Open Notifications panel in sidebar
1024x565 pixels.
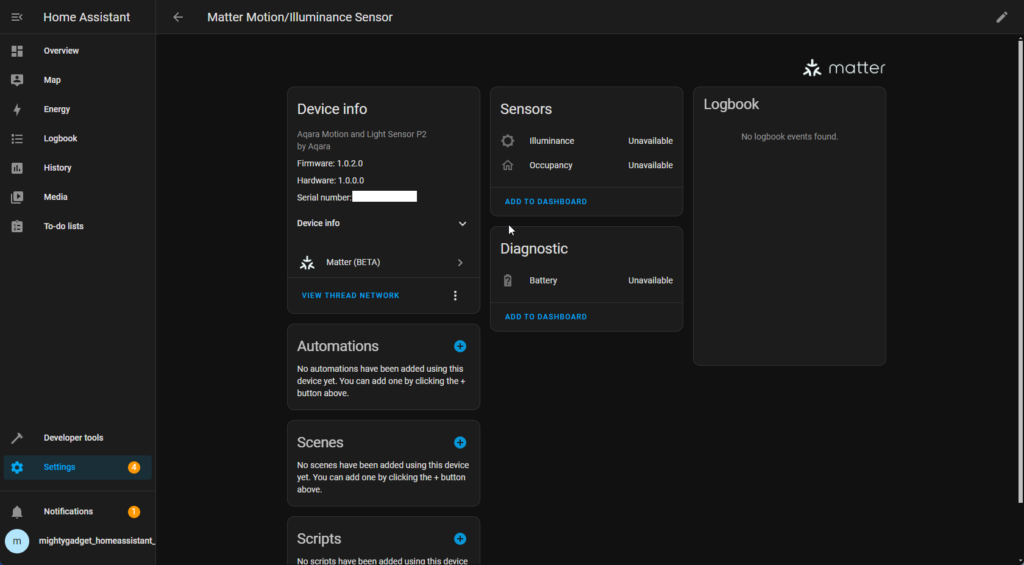click(x=68, y=512)
